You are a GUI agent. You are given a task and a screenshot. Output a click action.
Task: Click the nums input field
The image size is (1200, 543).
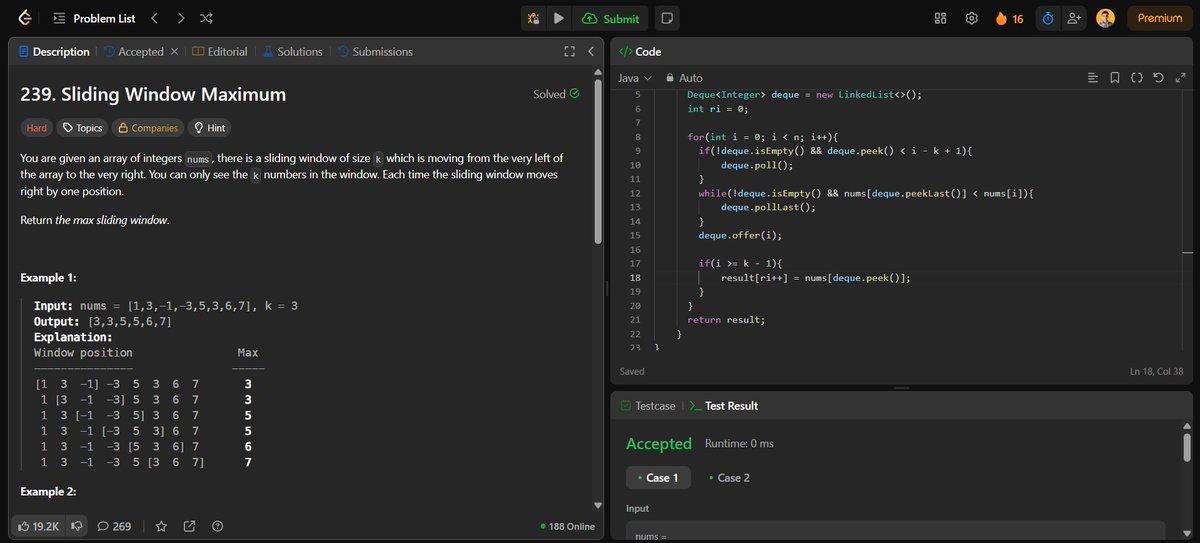[x=895, y=532]
